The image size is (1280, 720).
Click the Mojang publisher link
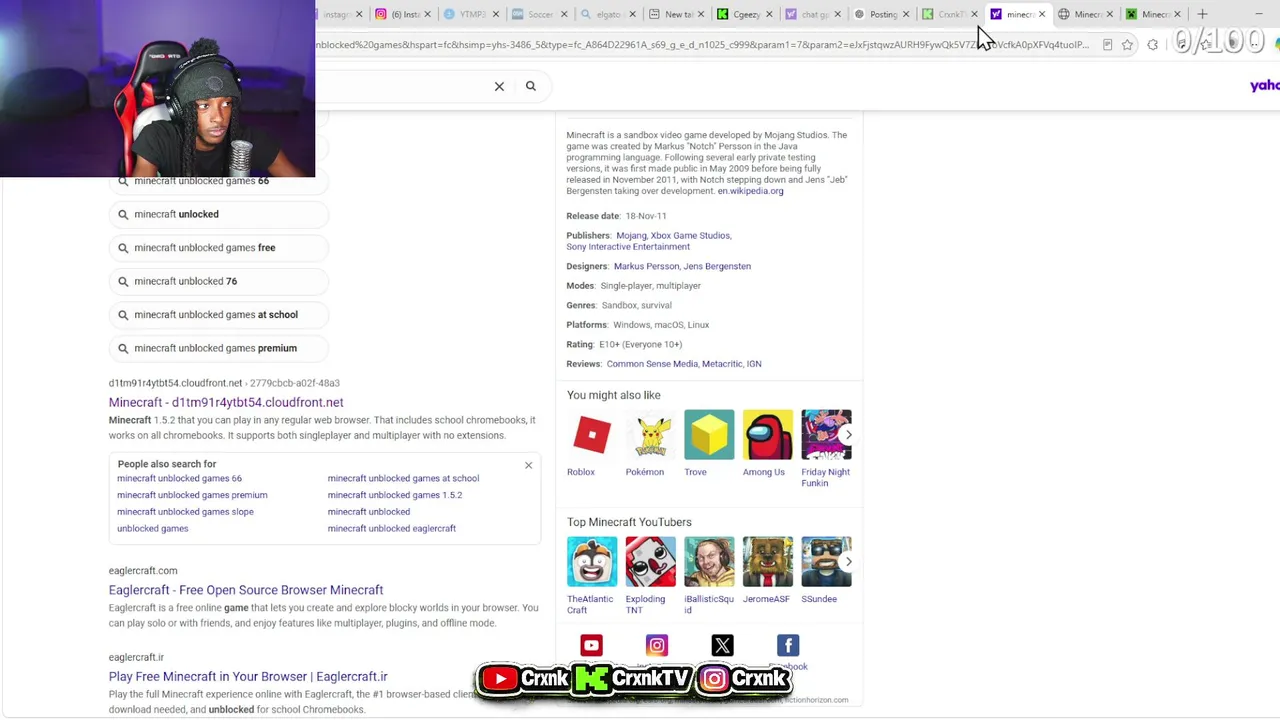630,236
